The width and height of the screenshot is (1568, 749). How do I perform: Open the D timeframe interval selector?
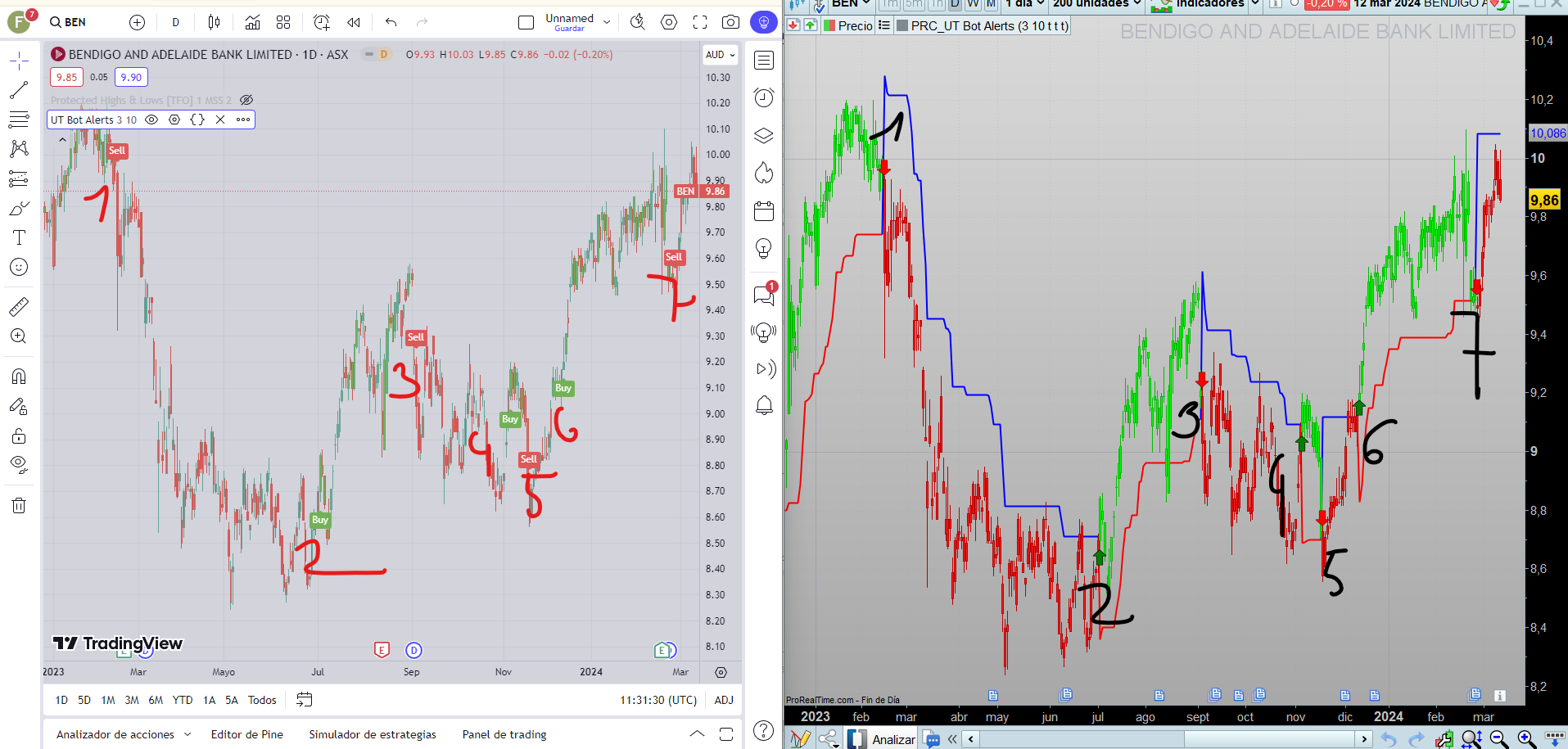pos(175,22)
